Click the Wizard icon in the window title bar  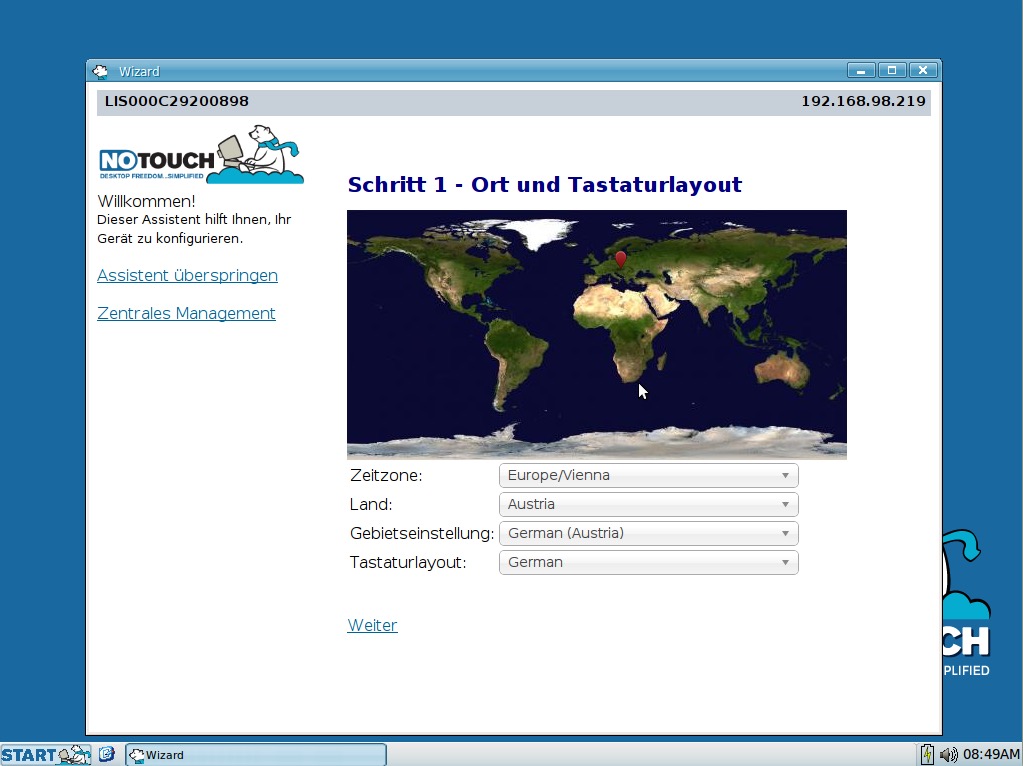click(100, 71)
